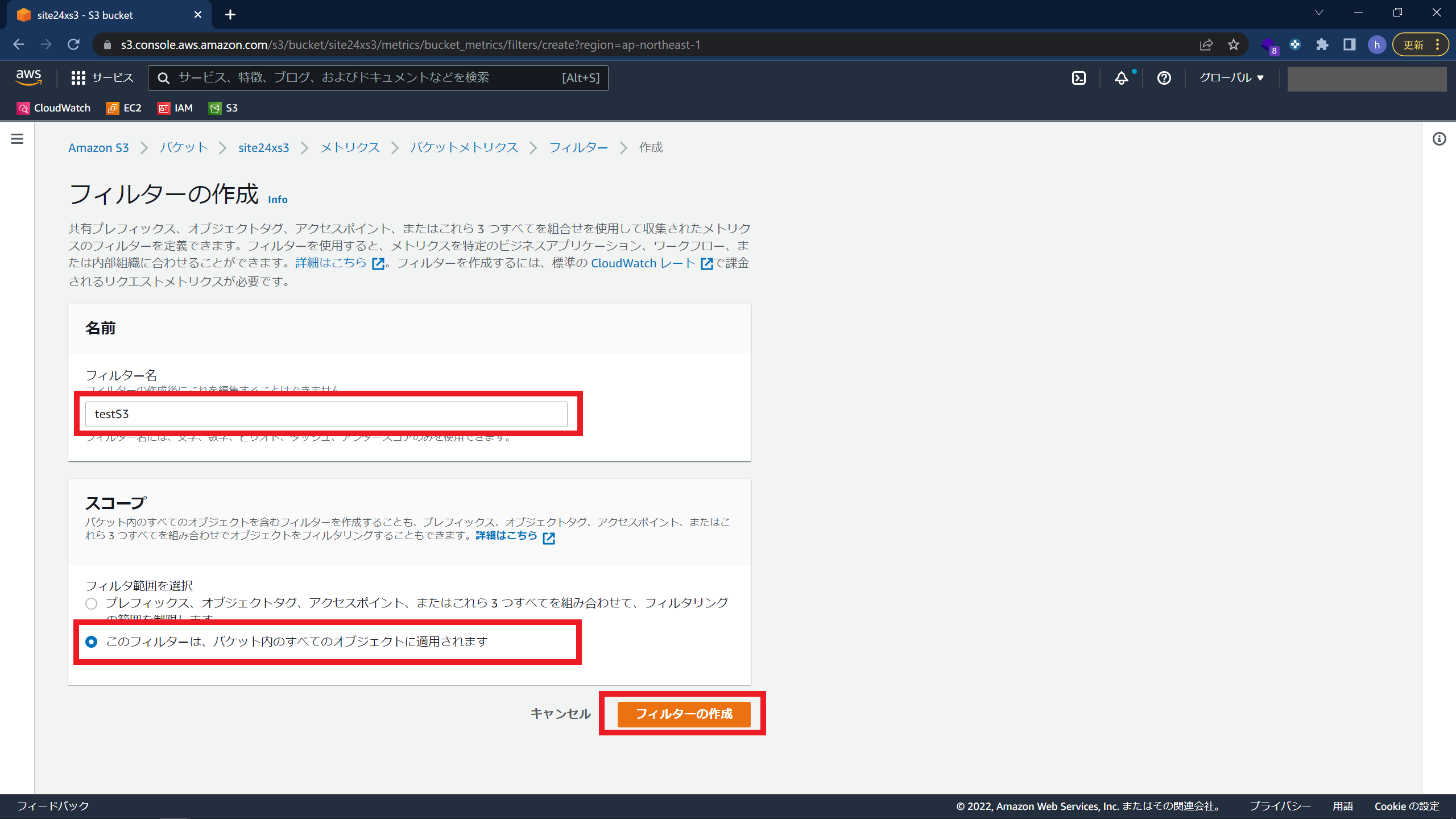Click the キャンセル button
1456x819 pixels.
(560, 714)
